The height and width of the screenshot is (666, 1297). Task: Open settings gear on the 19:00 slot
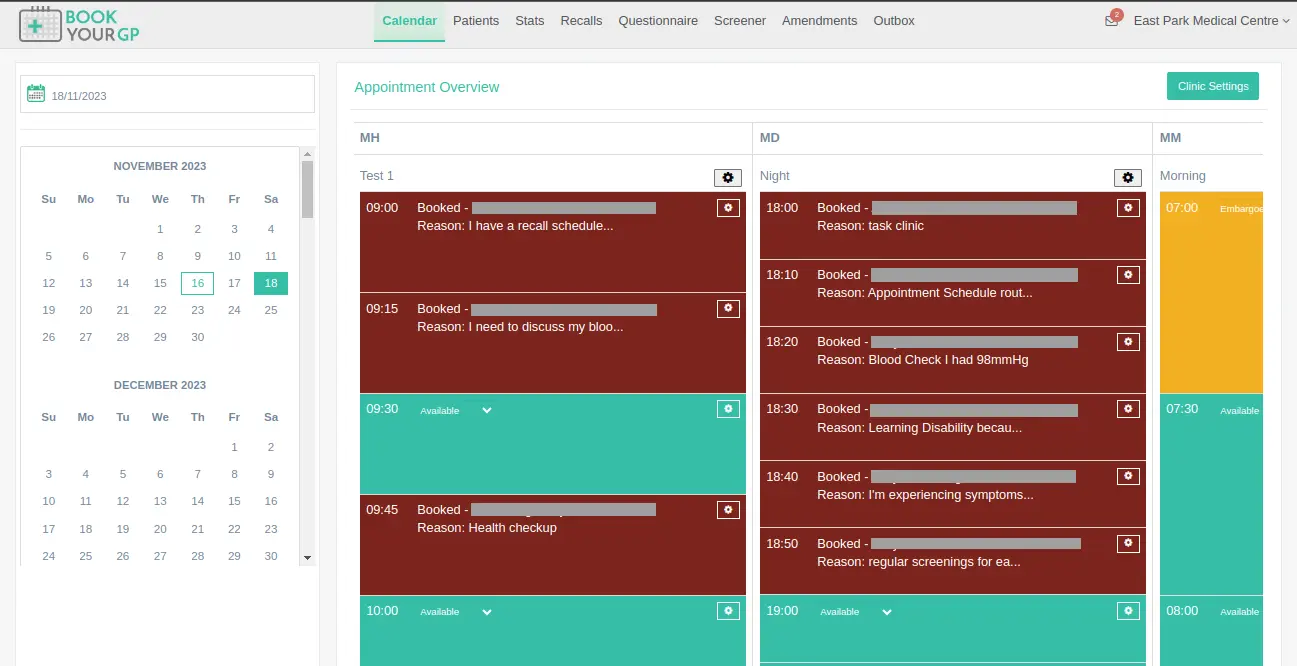1128,610
